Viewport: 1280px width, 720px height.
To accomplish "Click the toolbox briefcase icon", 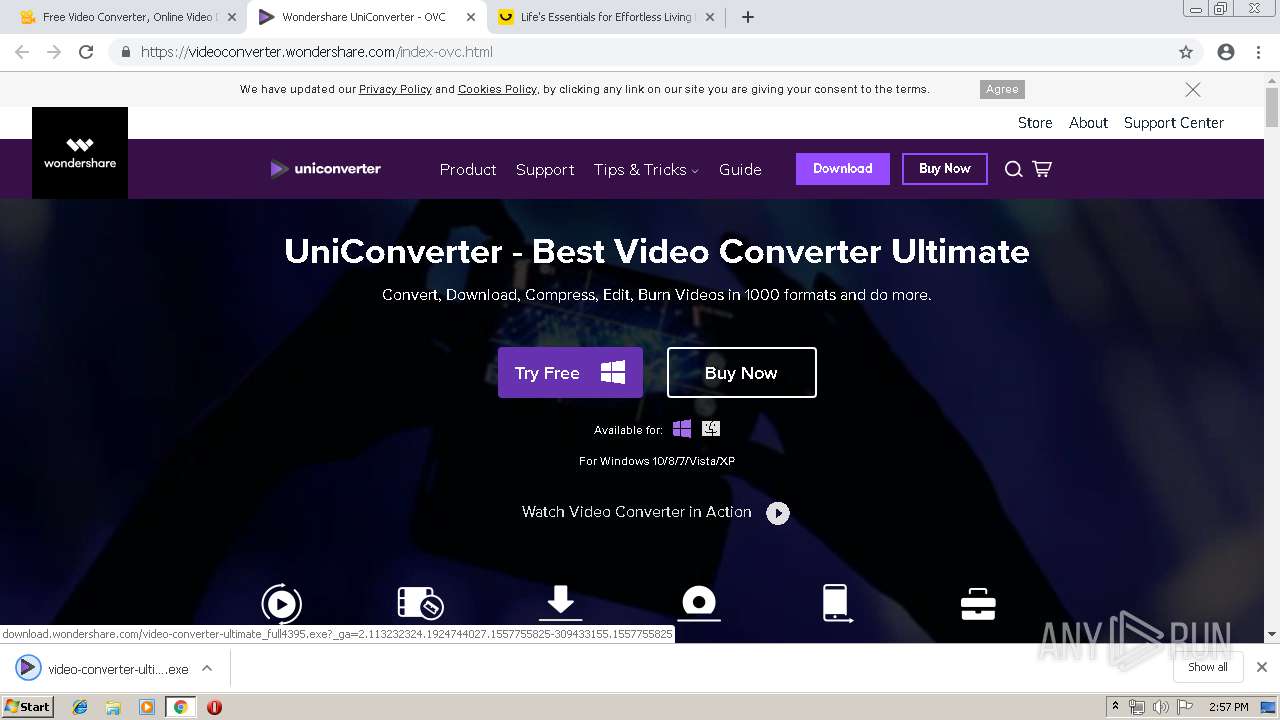I will click(x=977, y=604).
